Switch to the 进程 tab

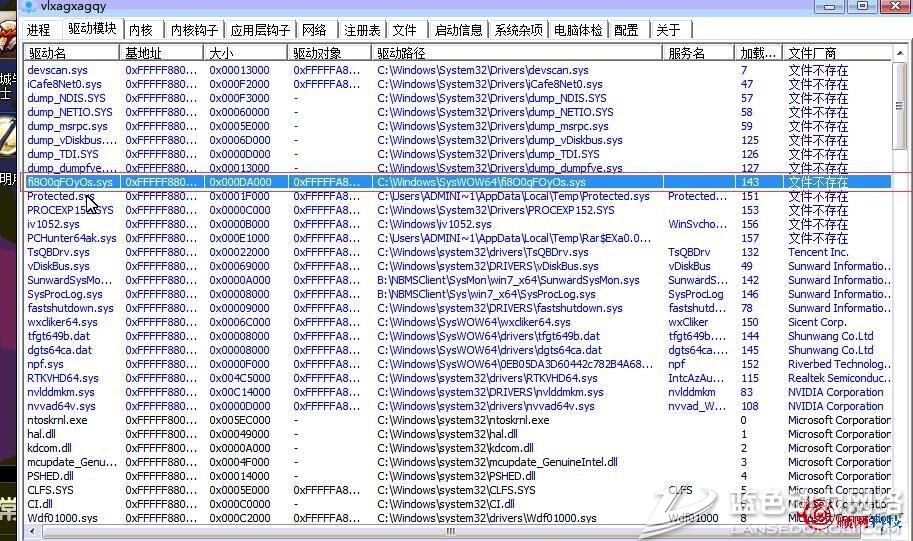click(39, 30)
